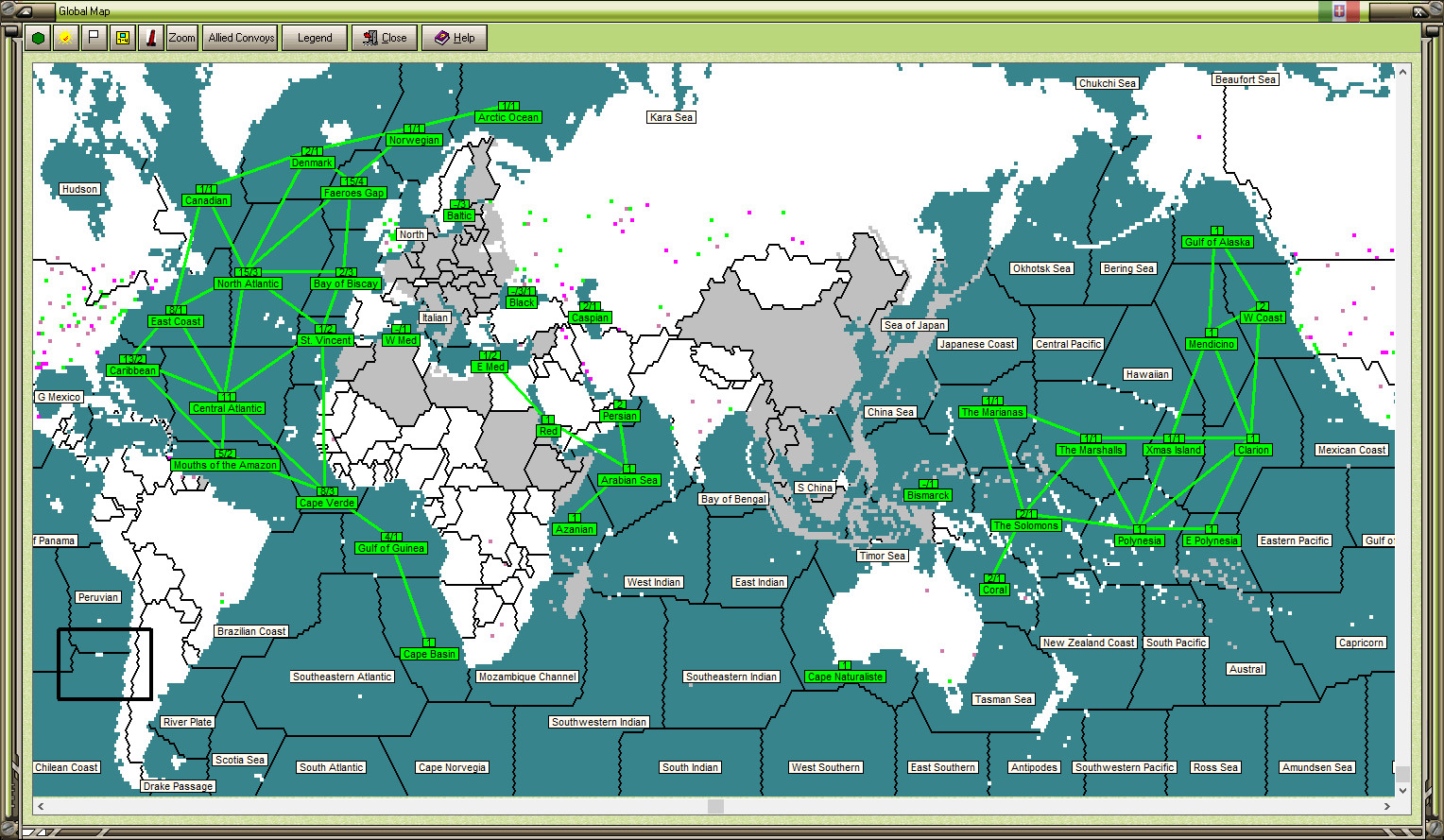Click the E Med label
This screenshot has width=1444, height=840.
[x=490, y=367]
